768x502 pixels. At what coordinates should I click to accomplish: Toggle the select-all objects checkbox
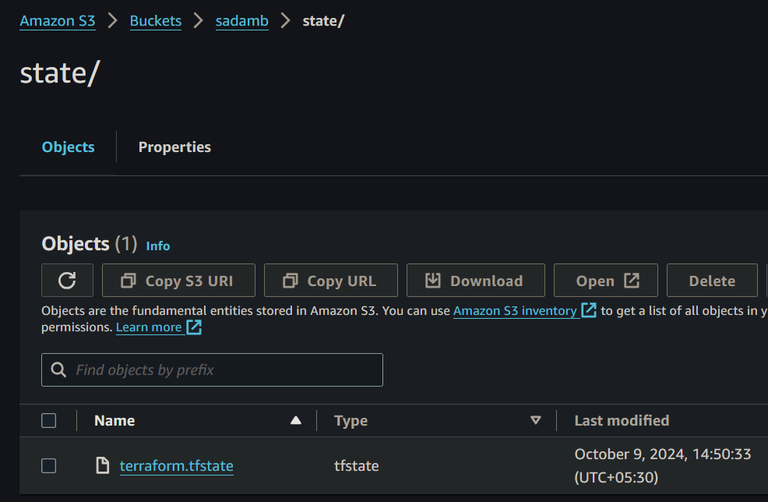point(49,421)
